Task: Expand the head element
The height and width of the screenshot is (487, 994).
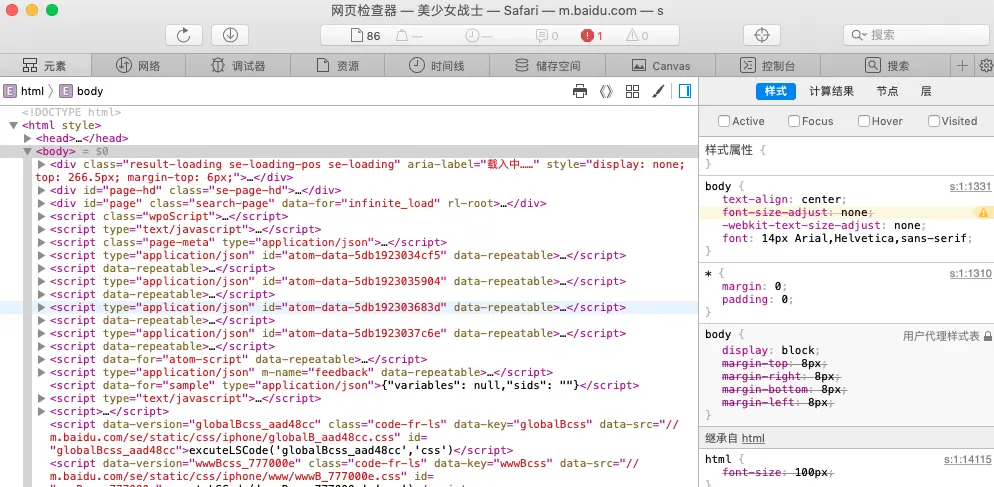Action: click(27, 138)
